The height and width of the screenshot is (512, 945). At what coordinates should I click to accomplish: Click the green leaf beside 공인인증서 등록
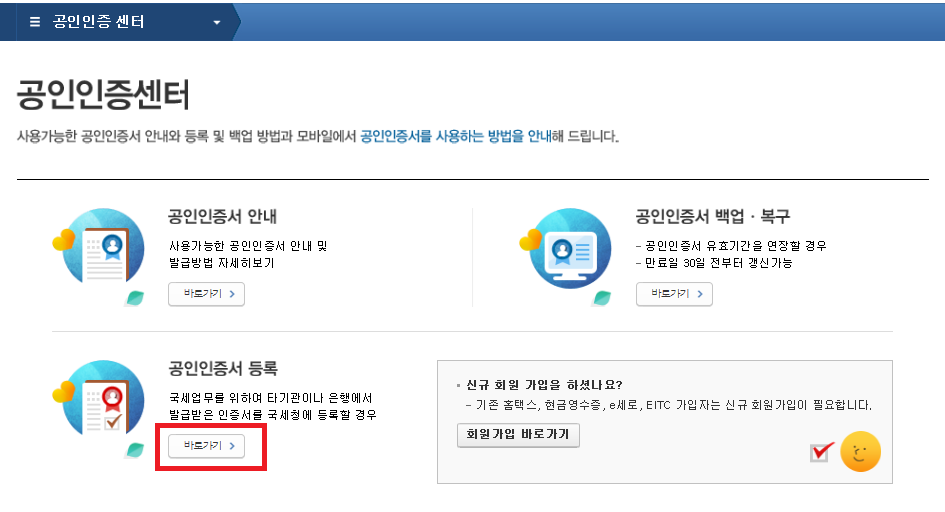pyautogui.click(x=134, y=449)
